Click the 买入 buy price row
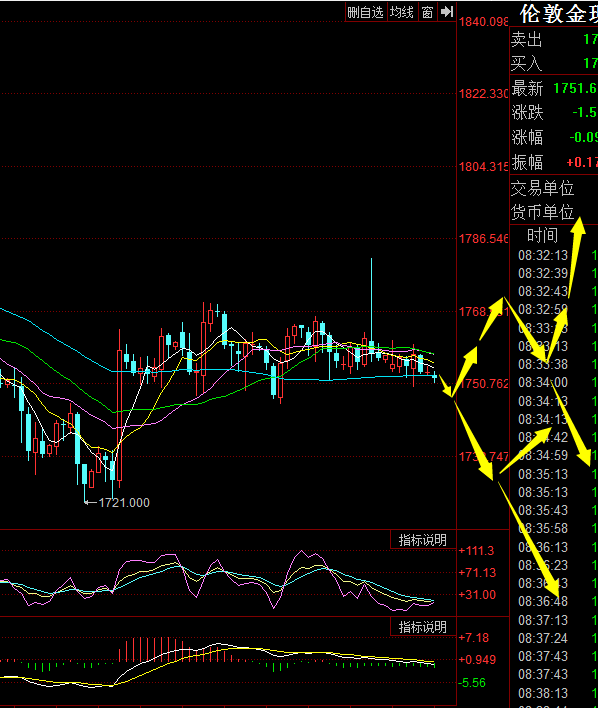598x708 pixels. point(554,63)
